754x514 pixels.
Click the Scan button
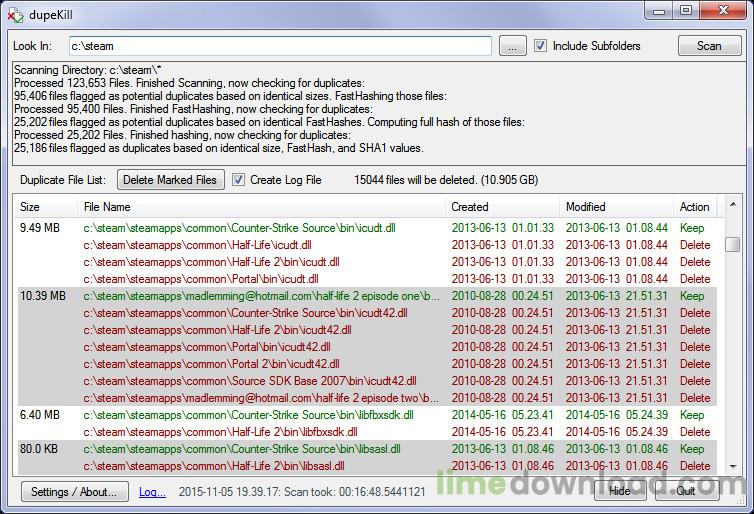pos(709,46)
